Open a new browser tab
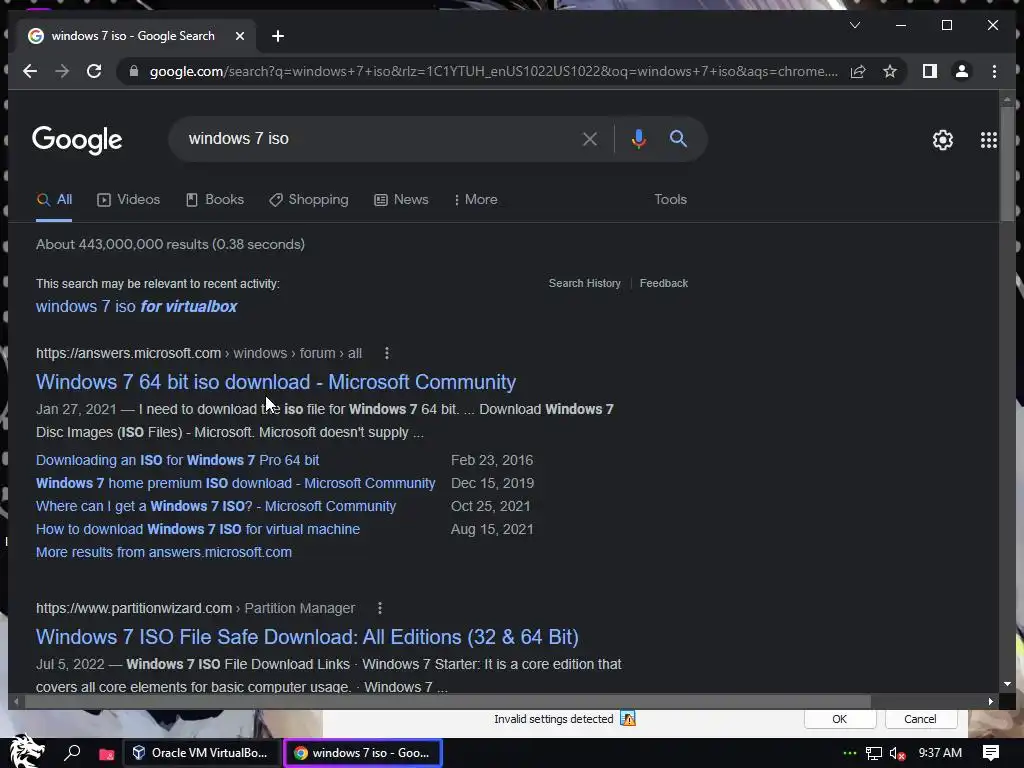The height and width of the screenshot is (768, 1024). (x=278, y=36)
